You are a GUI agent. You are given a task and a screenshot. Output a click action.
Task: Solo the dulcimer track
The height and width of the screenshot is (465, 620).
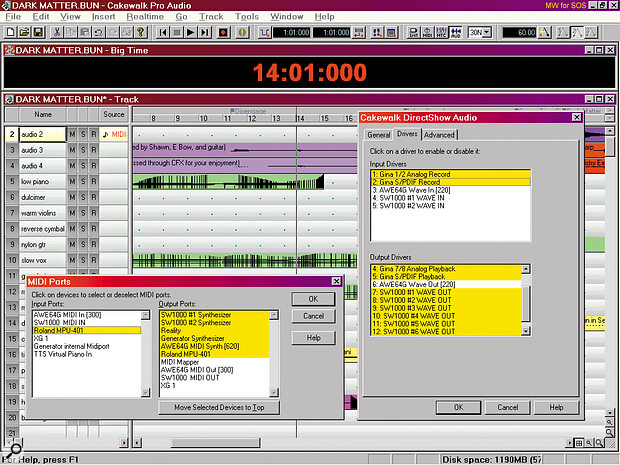tap(83, 197)
